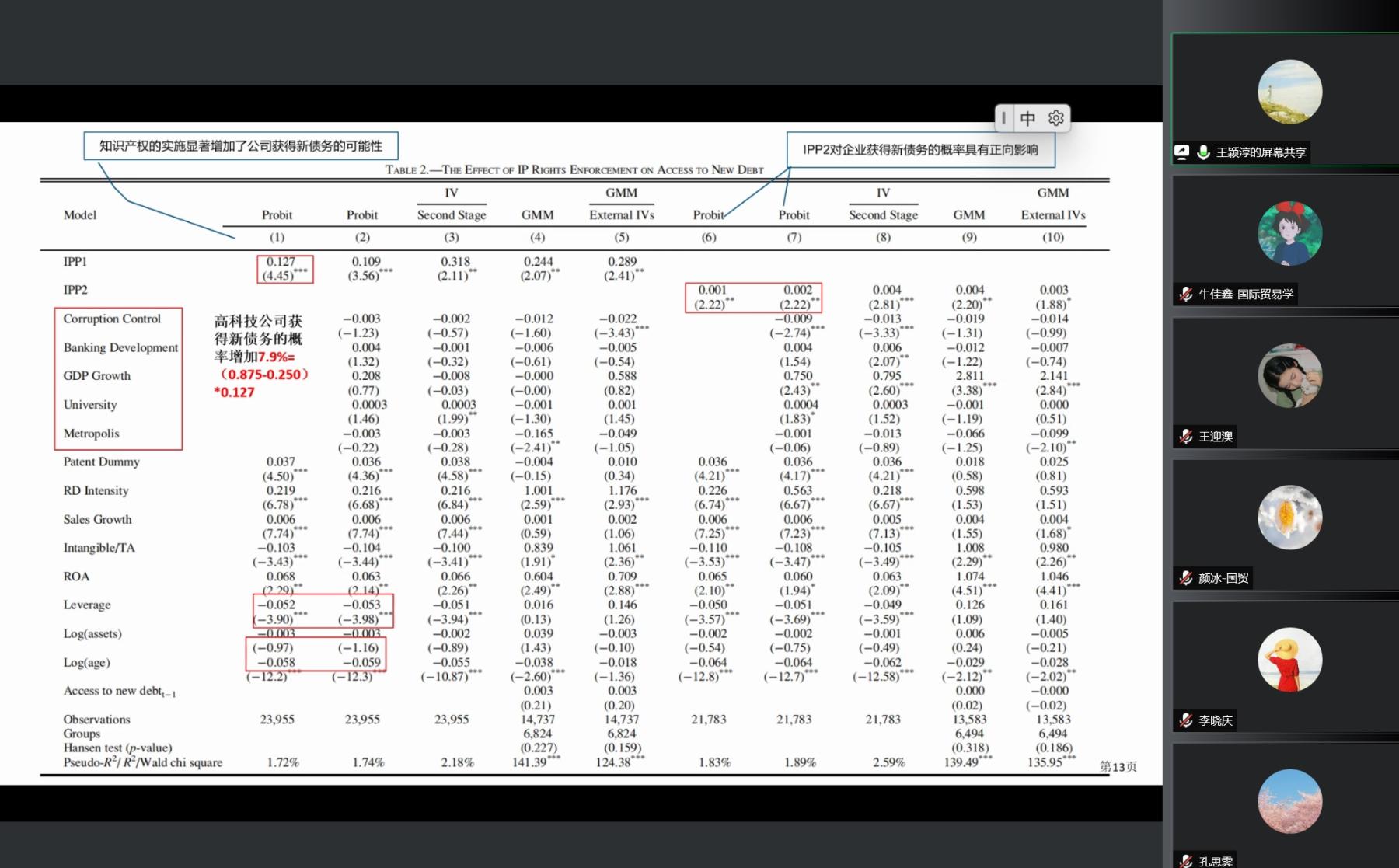The height and width of the screenshot is (868, 1399).
Task: Click the muted mic icon for 颜冰-国贸
Action: 1186,578
